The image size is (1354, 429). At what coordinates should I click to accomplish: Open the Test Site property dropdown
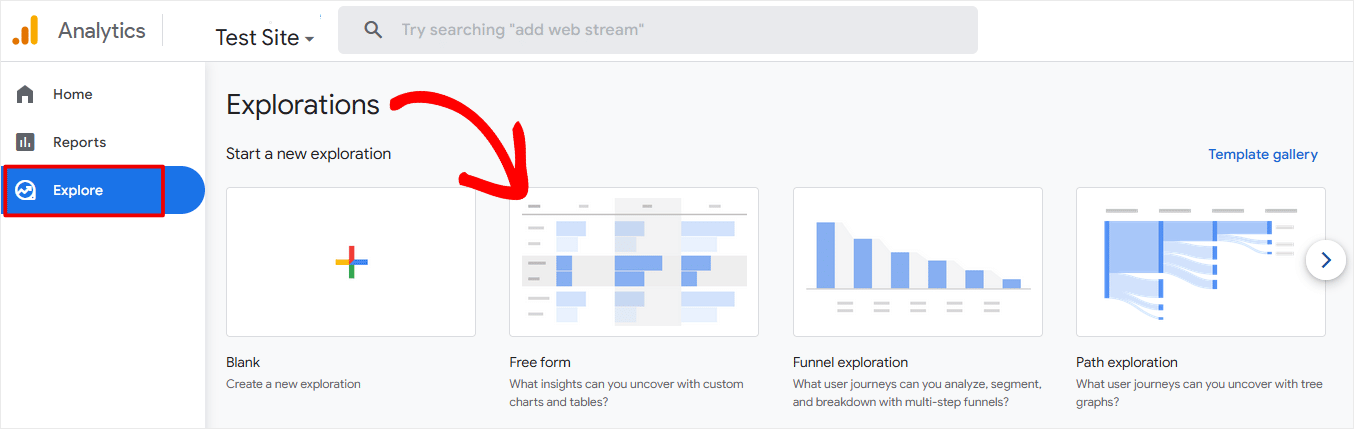point(265,38)
